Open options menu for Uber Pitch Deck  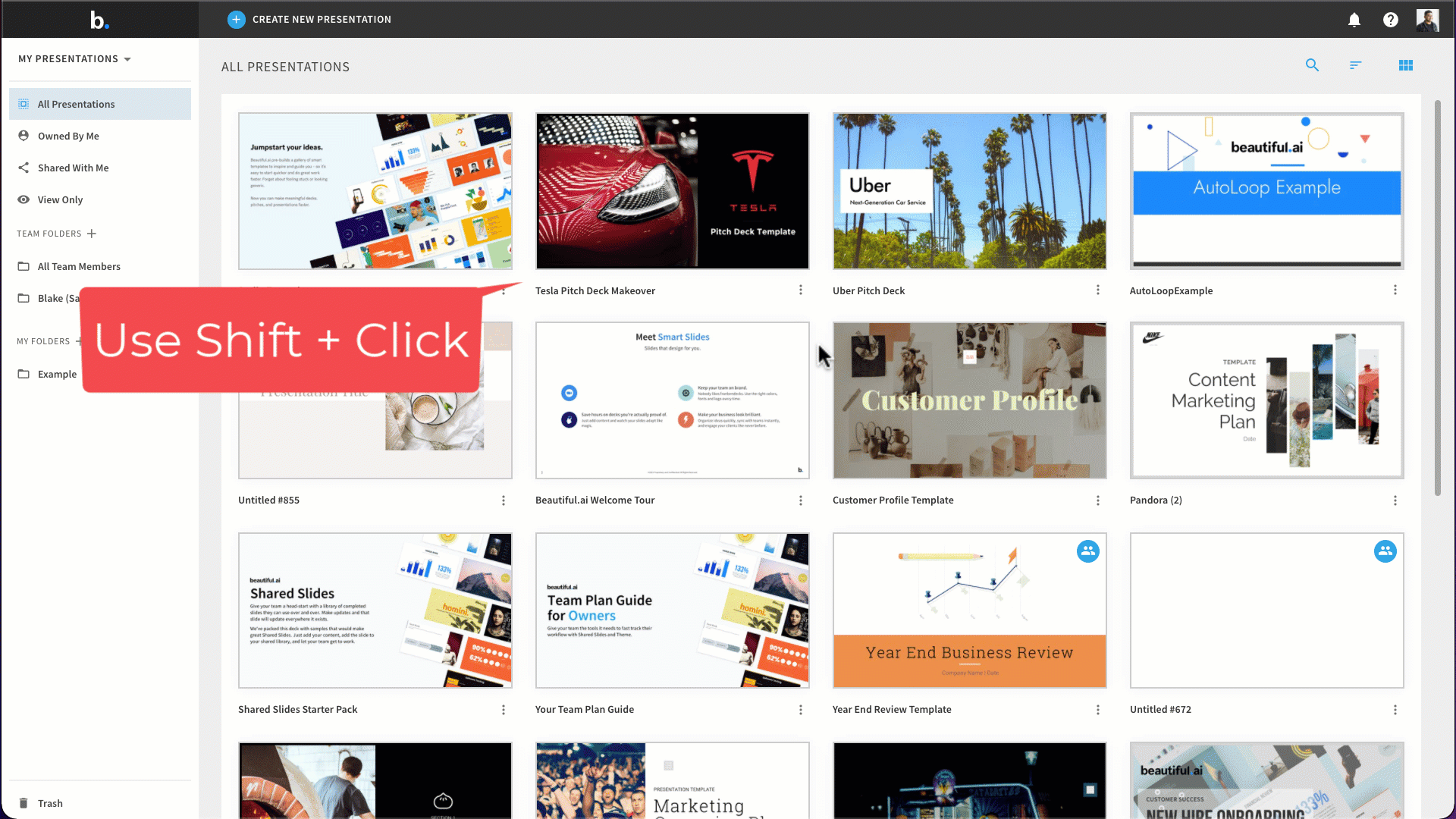point(1098,290)
